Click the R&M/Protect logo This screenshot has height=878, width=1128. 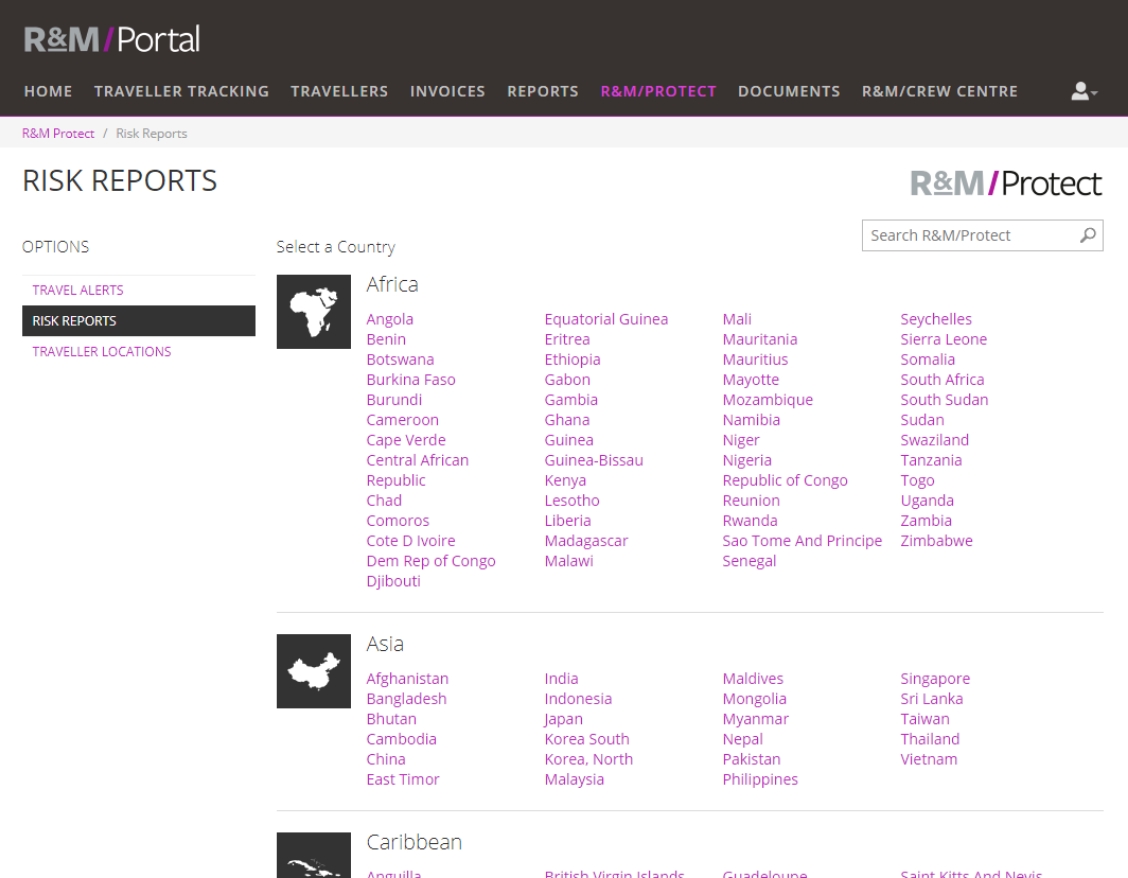point(1006,184)
